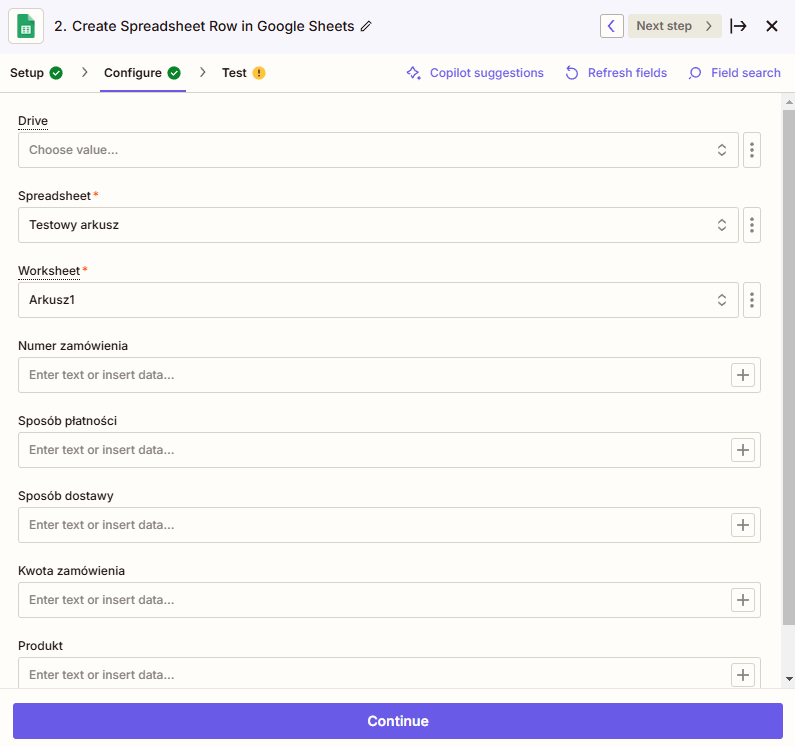Screen dimensions: 795x747
Task: Insert data via plus in Sposób płatności
Action: (743, 450)
